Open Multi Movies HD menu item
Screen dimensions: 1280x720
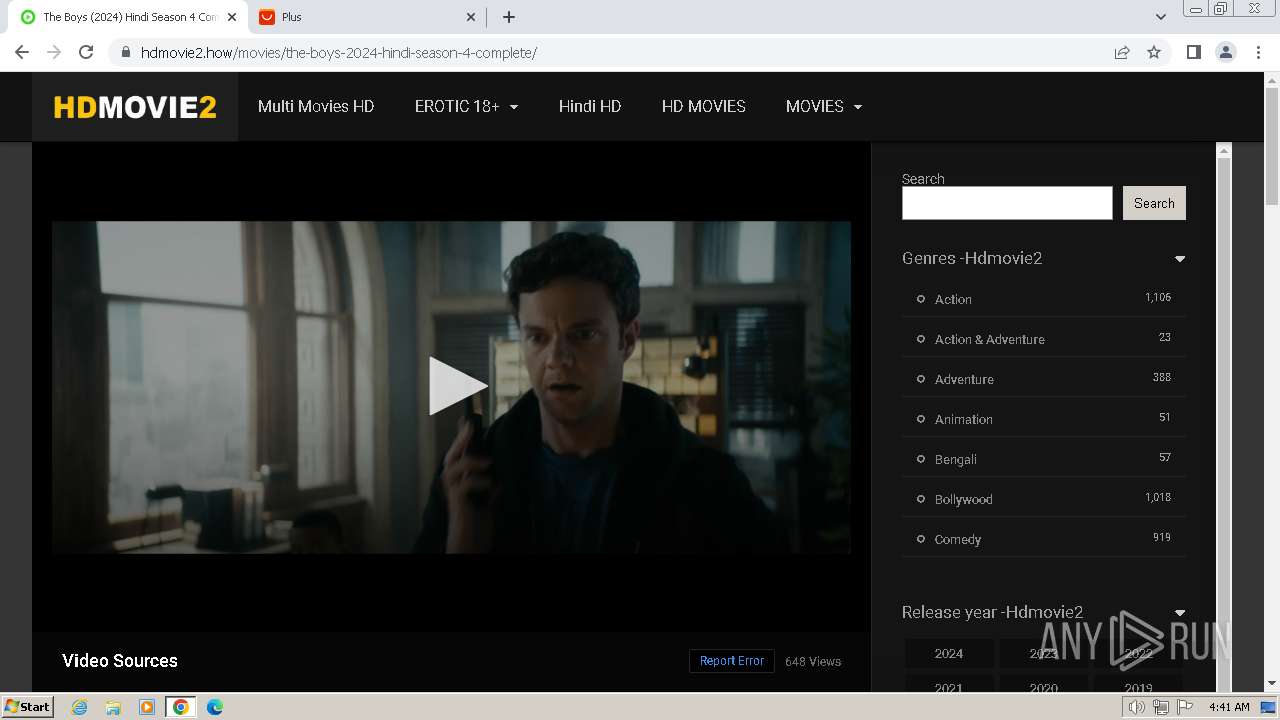point(316,106)
